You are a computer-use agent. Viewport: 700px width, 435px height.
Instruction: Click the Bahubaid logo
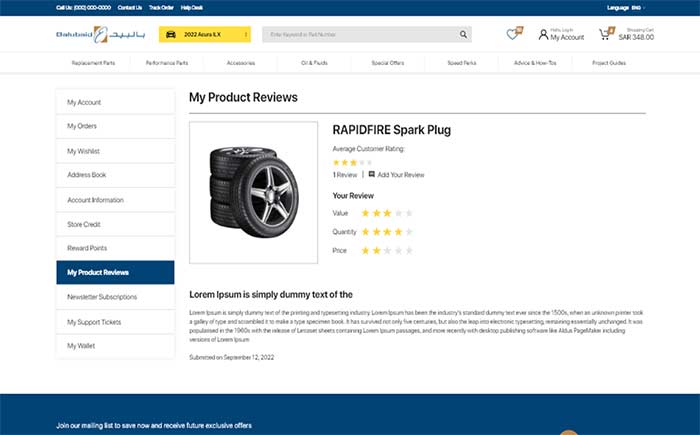click(100, 34)
